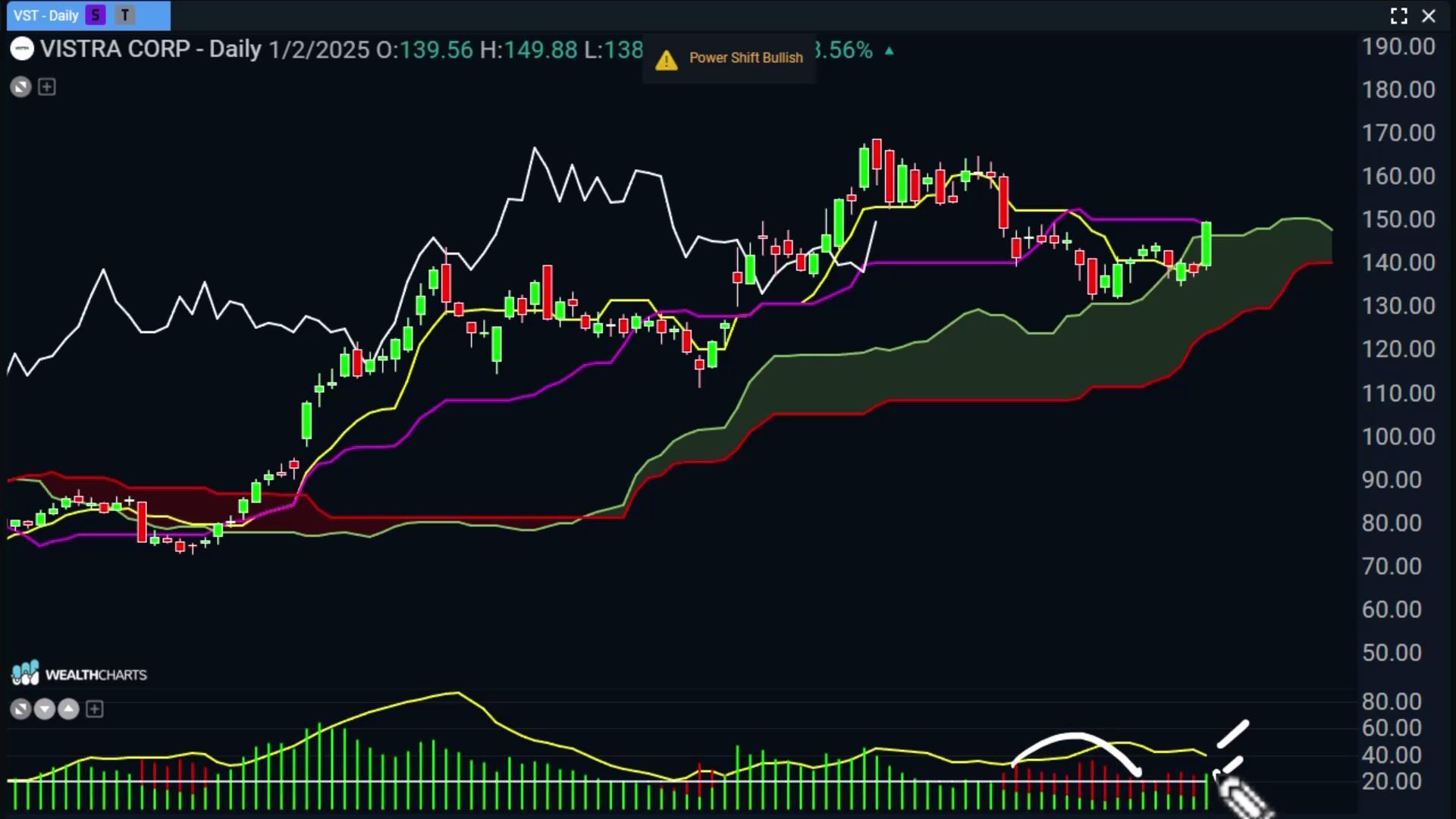Click the 140.00 price axis label
The image size is (1456, 819).
[x=1398, y=262]
